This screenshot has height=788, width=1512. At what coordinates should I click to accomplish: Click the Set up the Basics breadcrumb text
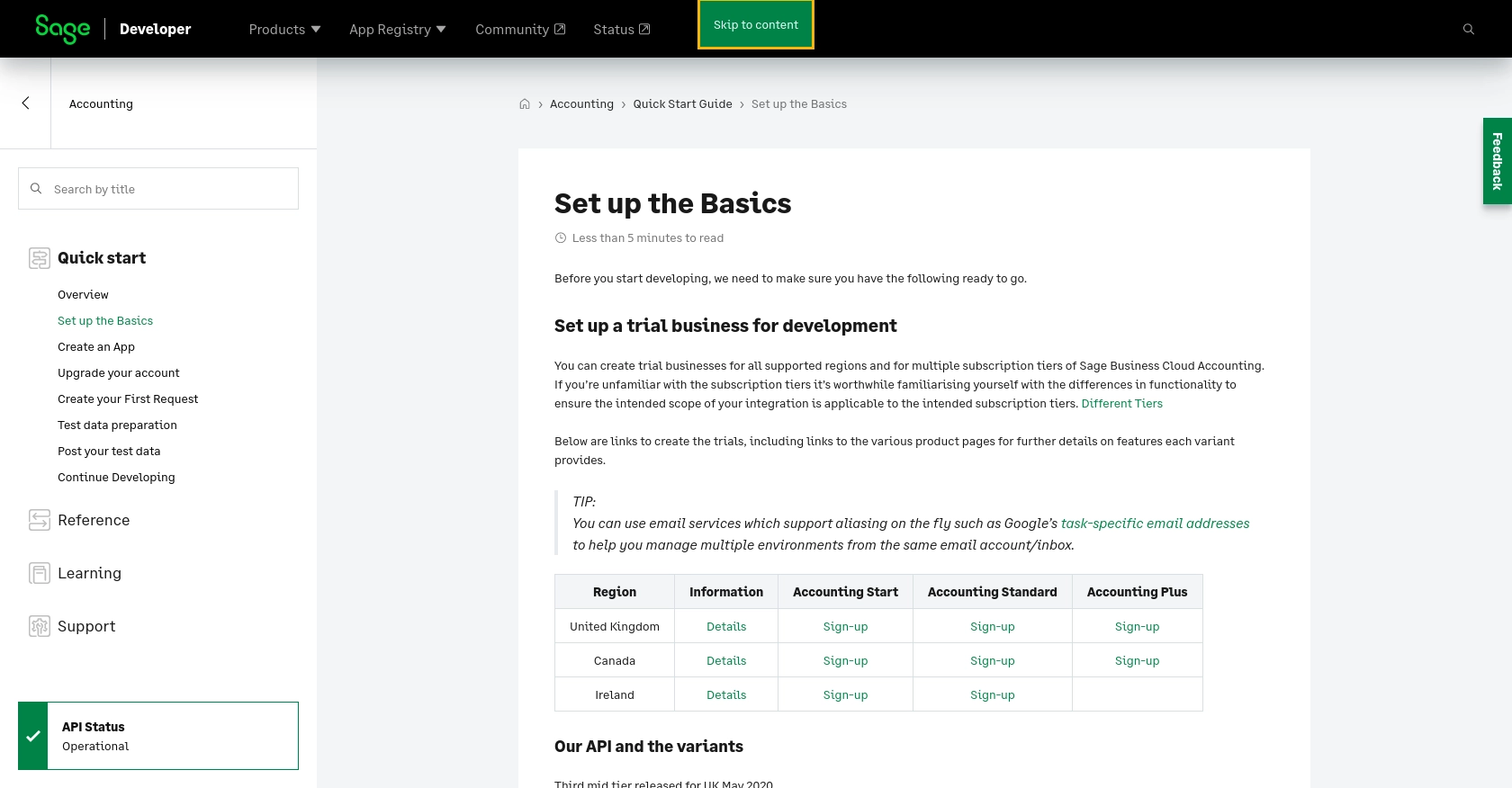tap(799, 104)
